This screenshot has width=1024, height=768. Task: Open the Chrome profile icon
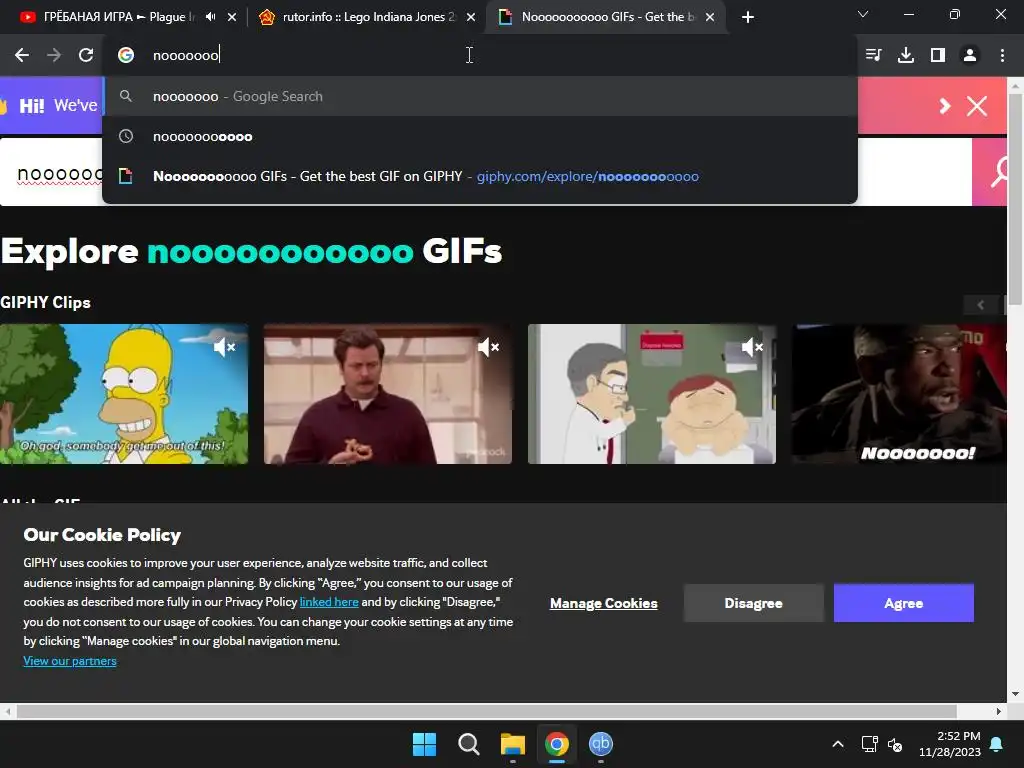pyautogui.click(x=970, y=56)
